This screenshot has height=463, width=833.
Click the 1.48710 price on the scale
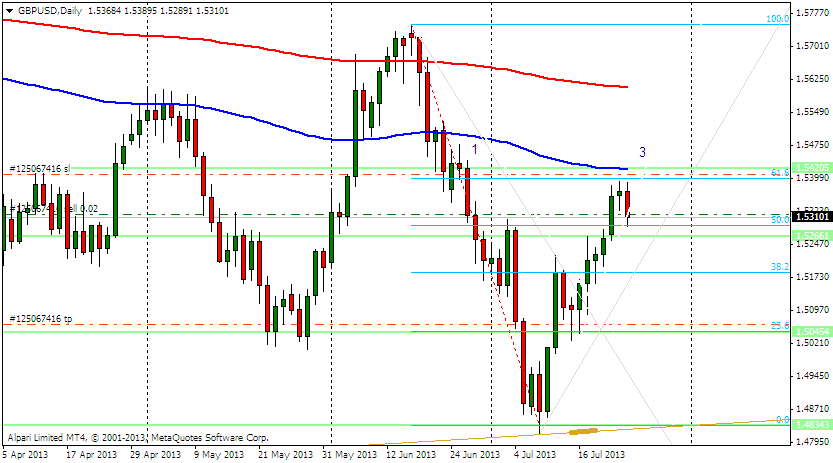812,408
